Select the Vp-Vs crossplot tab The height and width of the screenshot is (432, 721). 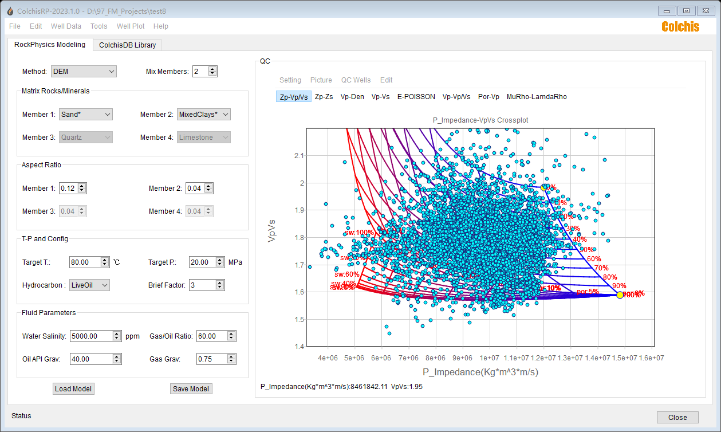point(380,97)
